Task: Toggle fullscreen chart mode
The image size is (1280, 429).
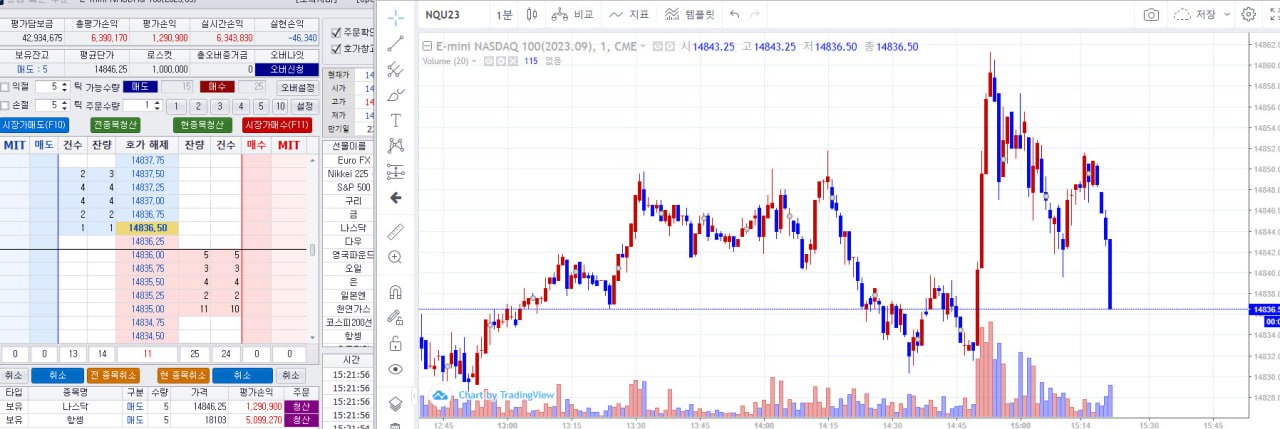Action: click(x=1273, y=15)
